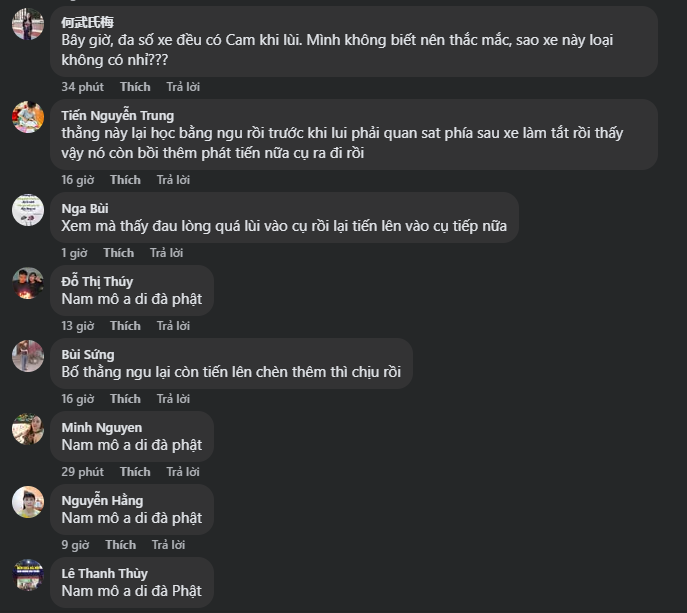687x613 pixels.
Task: Reply to Tiến Nguyễn Trung's comment
Action: [x=173, y=180]
